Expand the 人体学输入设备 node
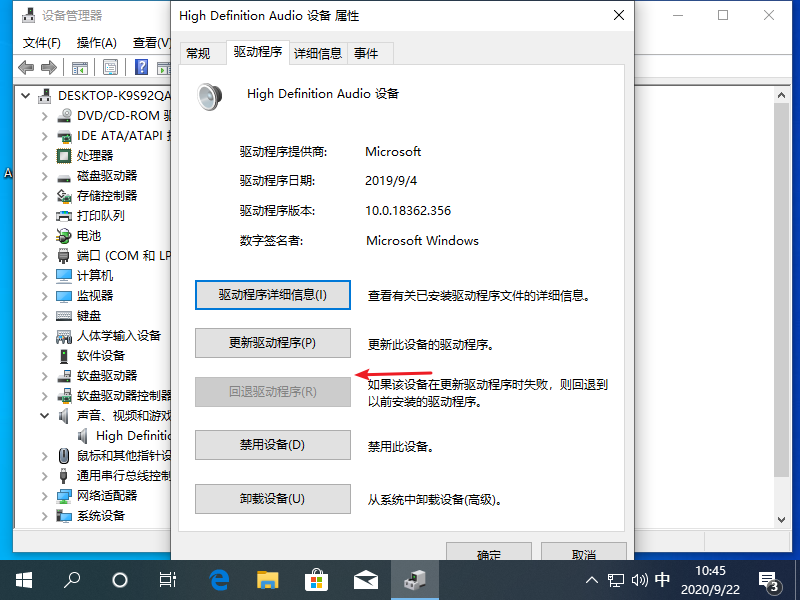Viewport: 800px width, 600px height. [45, 336]
